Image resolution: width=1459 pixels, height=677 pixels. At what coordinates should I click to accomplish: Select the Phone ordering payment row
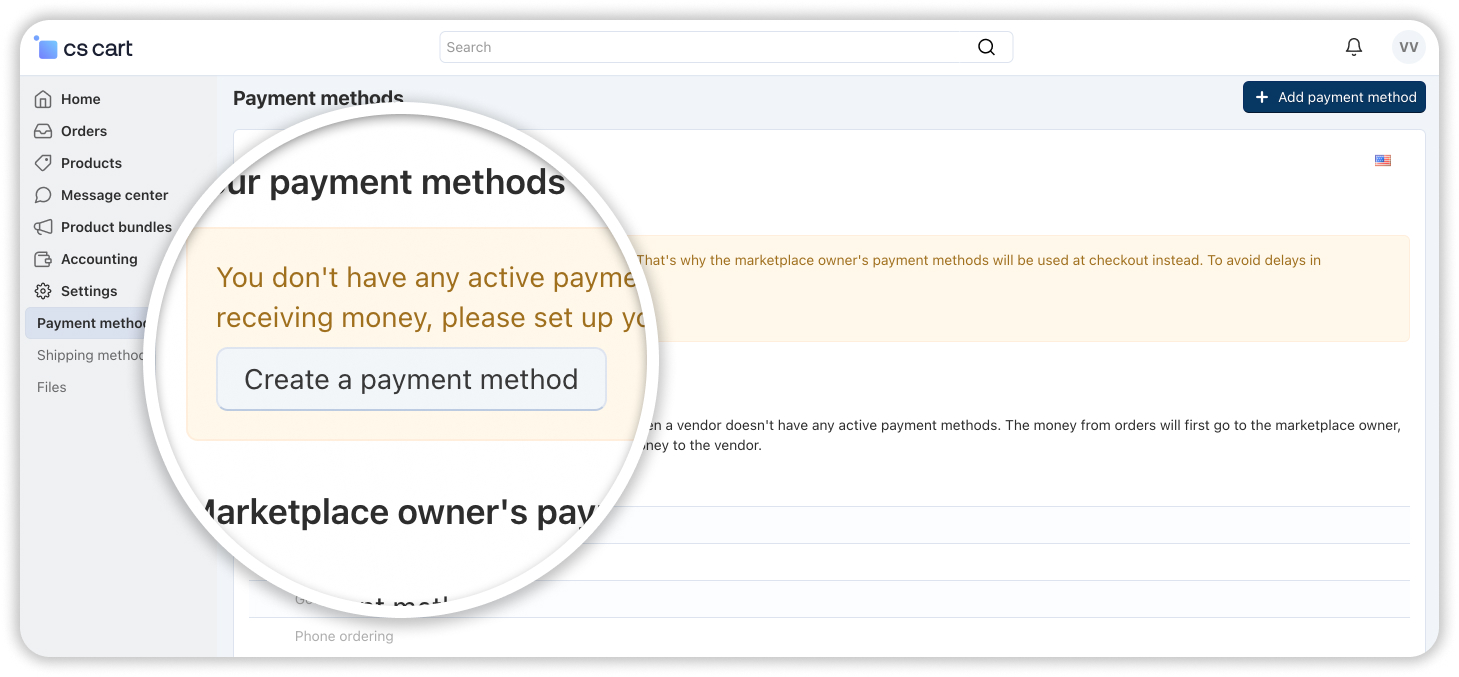[x=344, y=636]
